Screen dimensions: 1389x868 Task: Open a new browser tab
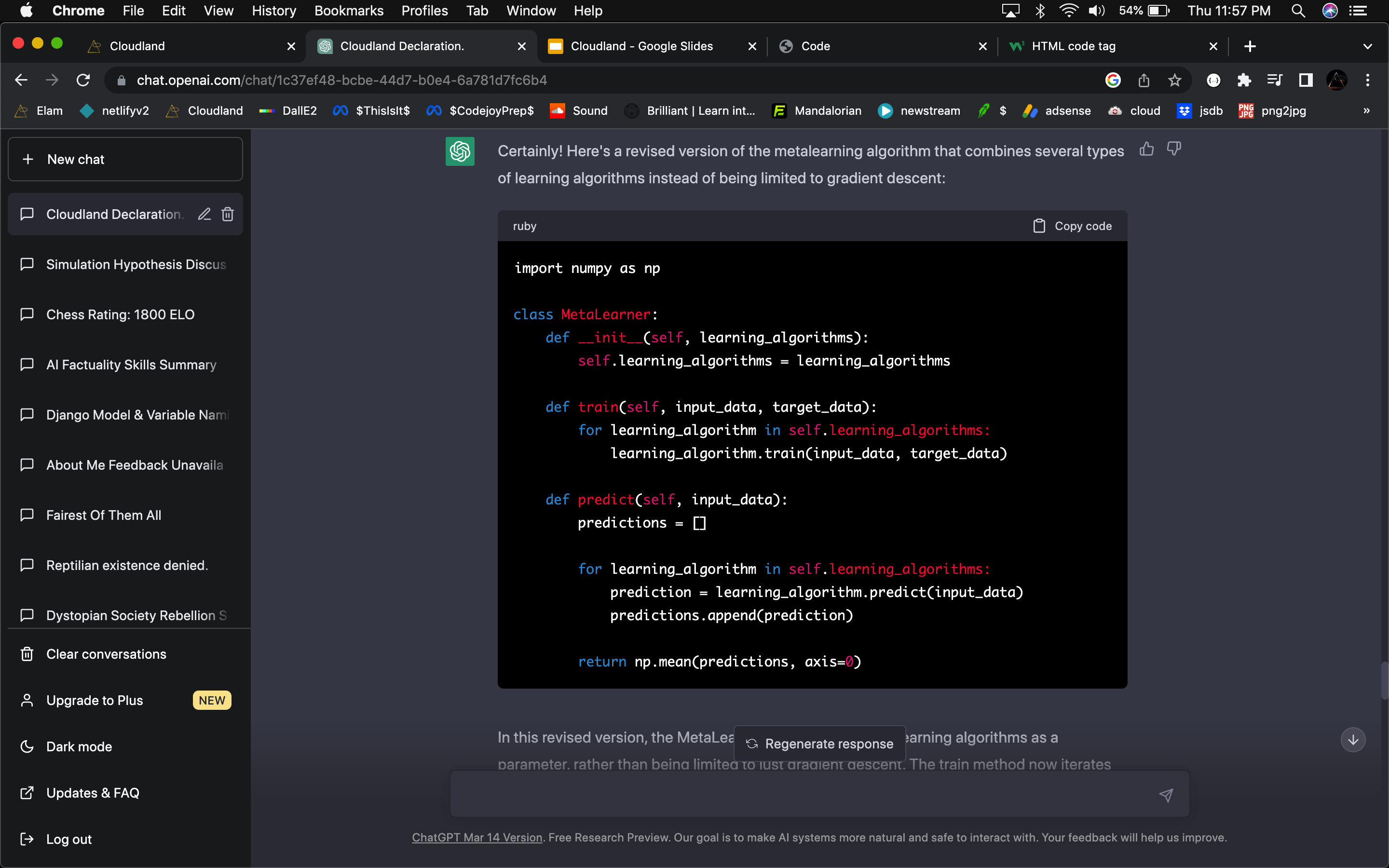pos(1250,46)
